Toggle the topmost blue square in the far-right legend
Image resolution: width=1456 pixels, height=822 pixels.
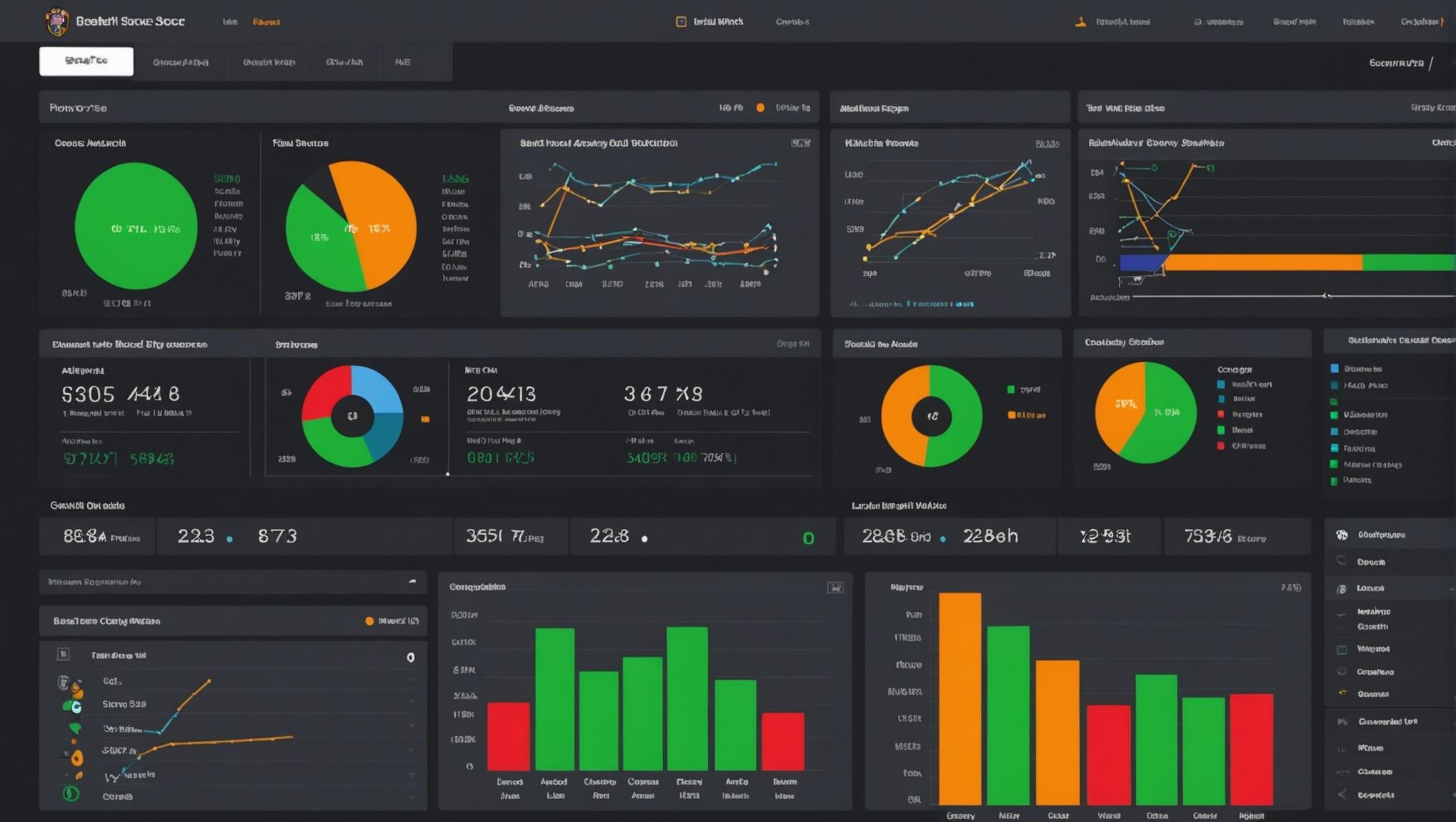(x=1335, y=369)
